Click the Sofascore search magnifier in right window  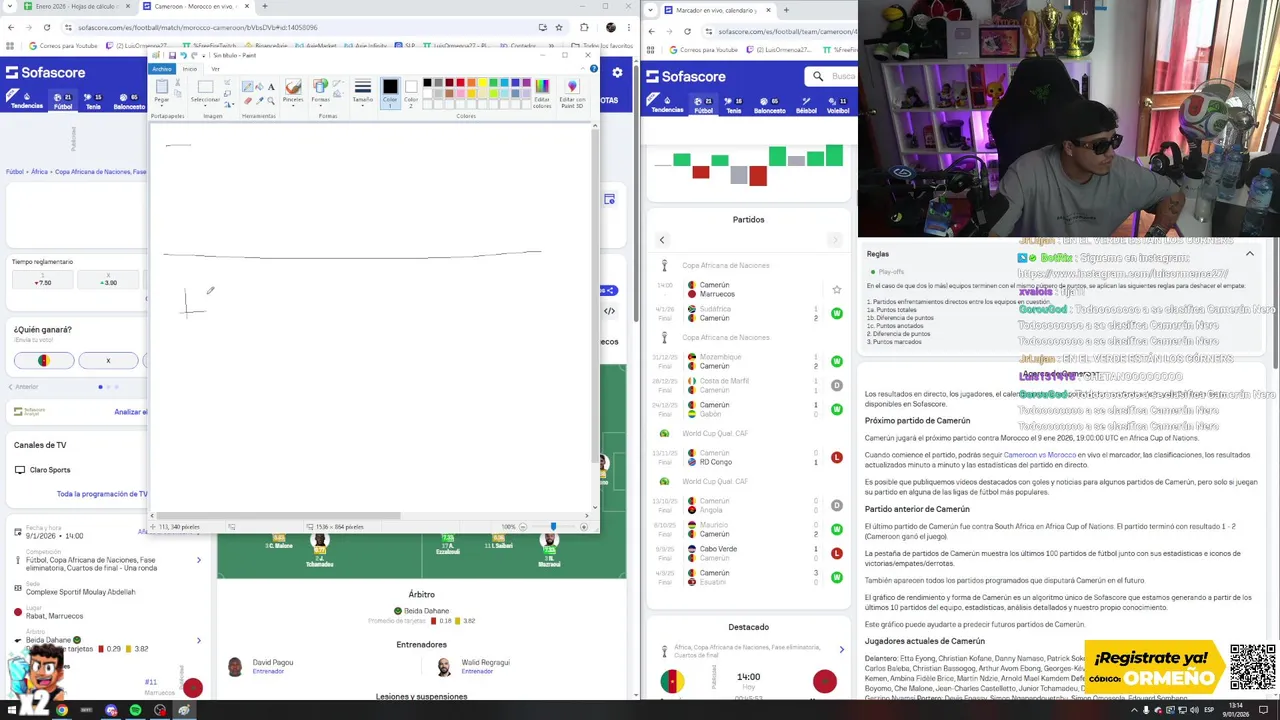[818, 76]
